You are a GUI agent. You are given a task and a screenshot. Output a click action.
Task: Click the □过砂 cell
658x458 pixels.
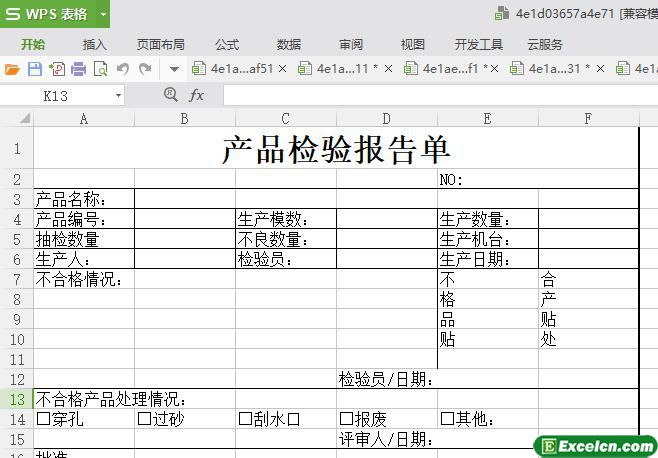point(185,419)
